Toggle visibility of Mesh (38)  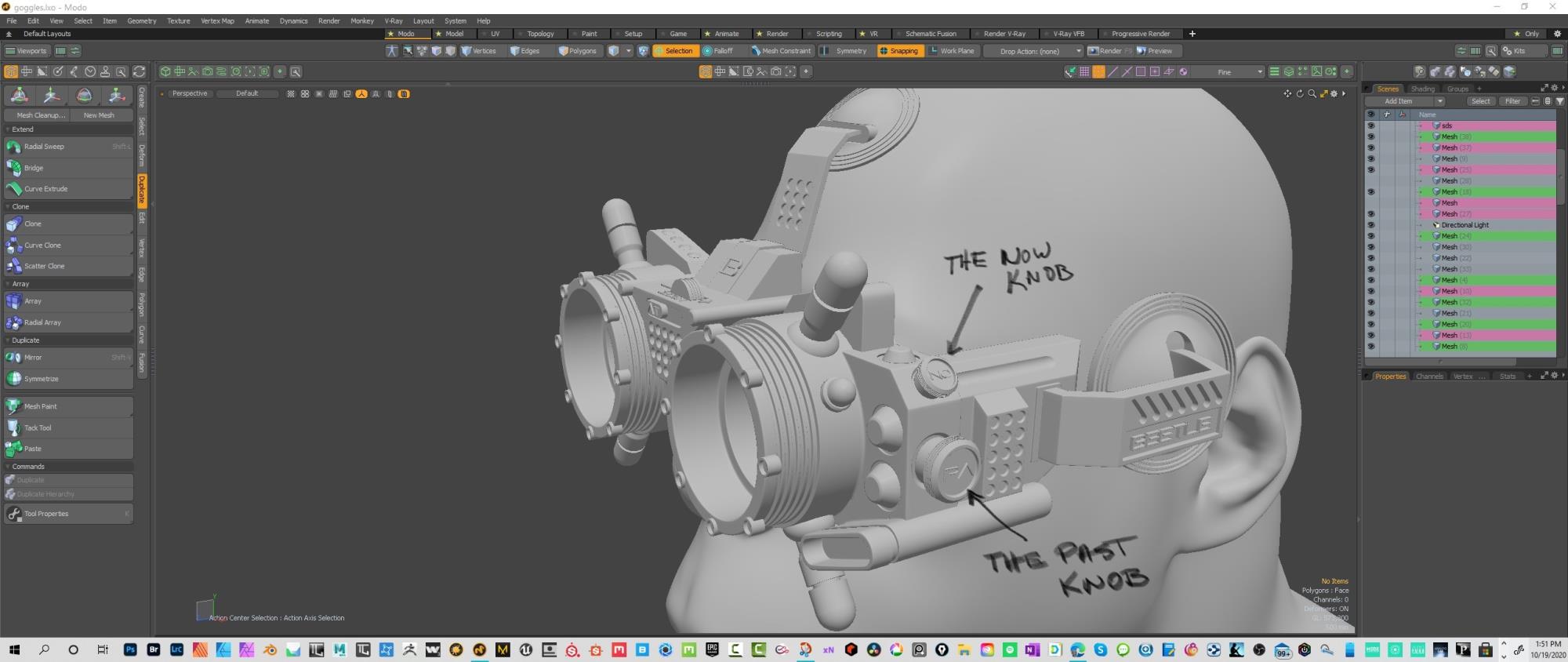coord(1370,136)
